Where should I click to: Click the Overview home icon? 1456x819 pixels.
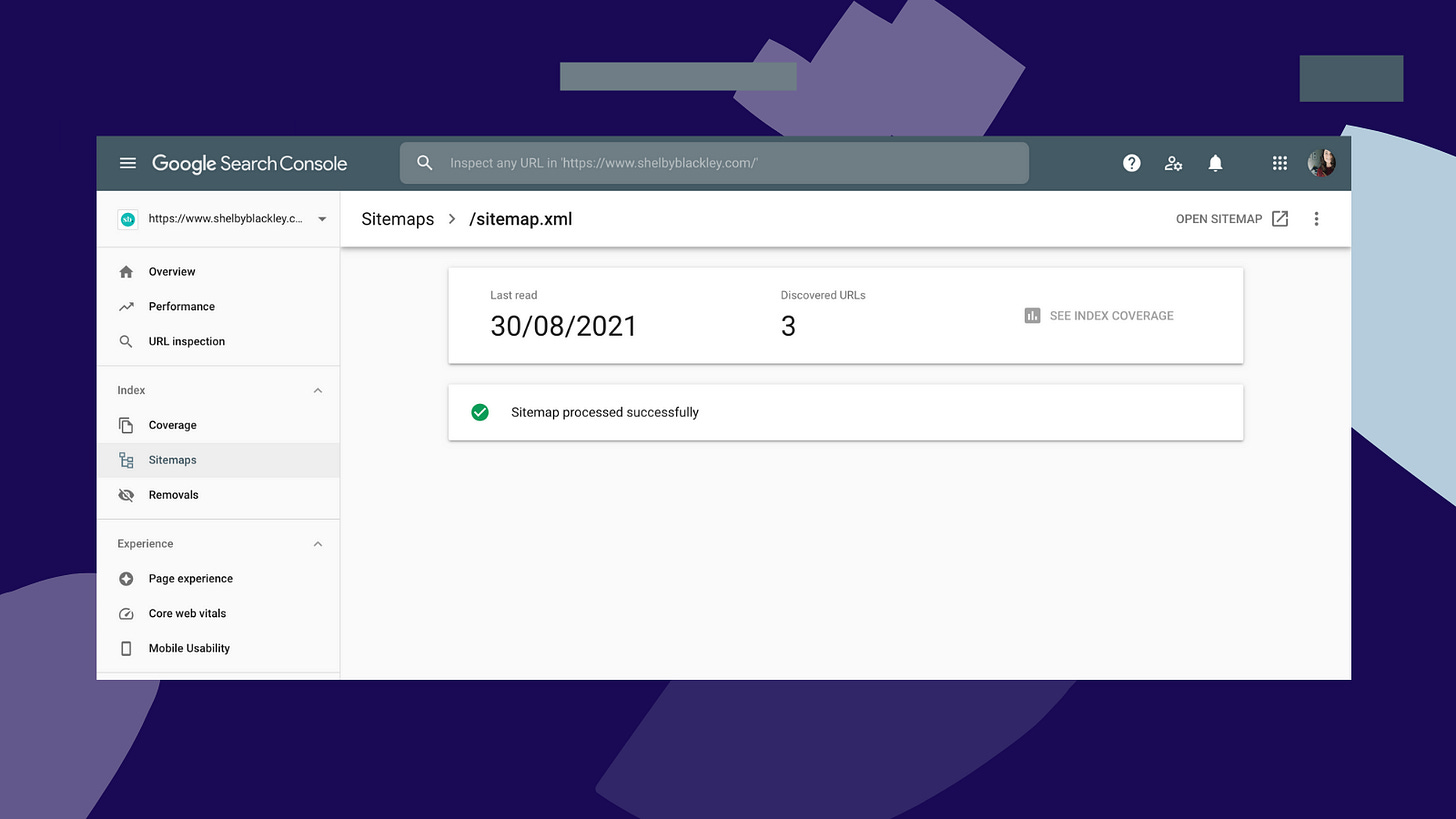(126, 272)
